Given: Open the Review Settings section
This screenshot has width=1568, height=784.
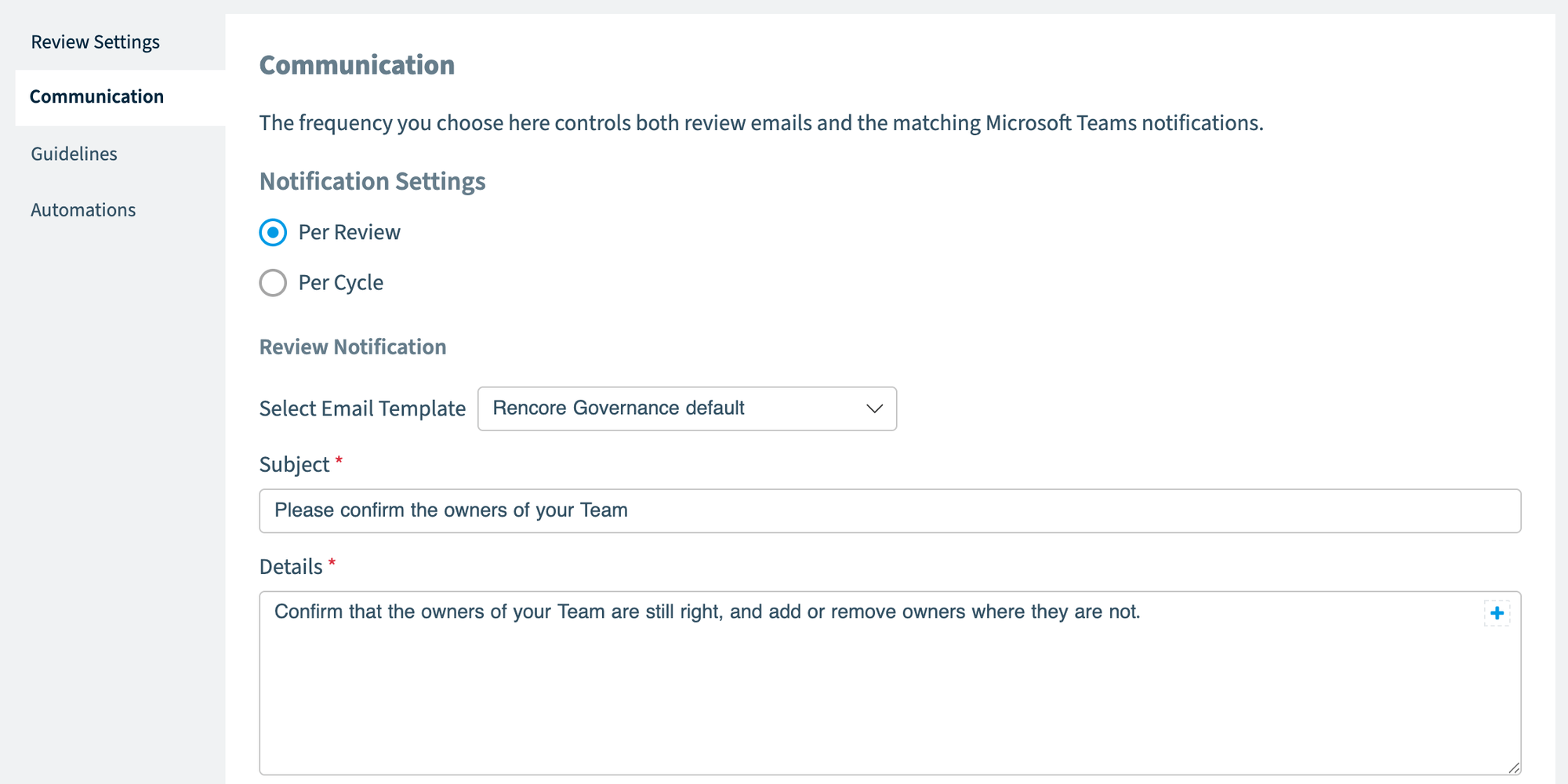Looking at the screenshot, I should pos(96,42).
